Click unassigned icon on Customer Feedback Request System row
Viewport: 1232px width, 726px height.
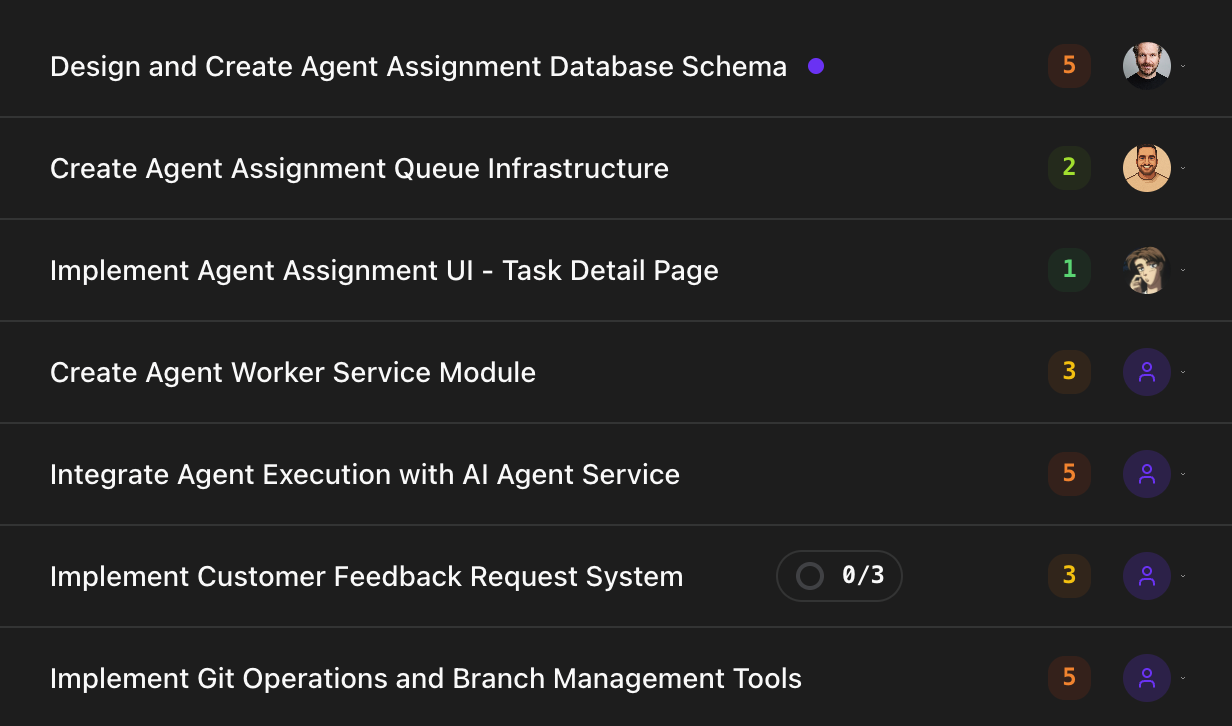point(1146,576)
